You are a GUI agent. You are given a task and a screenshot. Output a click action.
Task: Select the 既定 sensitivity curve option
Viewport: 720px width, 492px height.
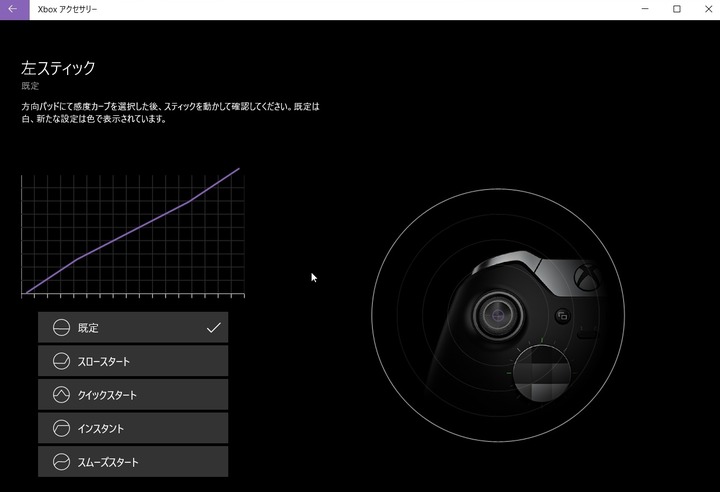point(133,328)
